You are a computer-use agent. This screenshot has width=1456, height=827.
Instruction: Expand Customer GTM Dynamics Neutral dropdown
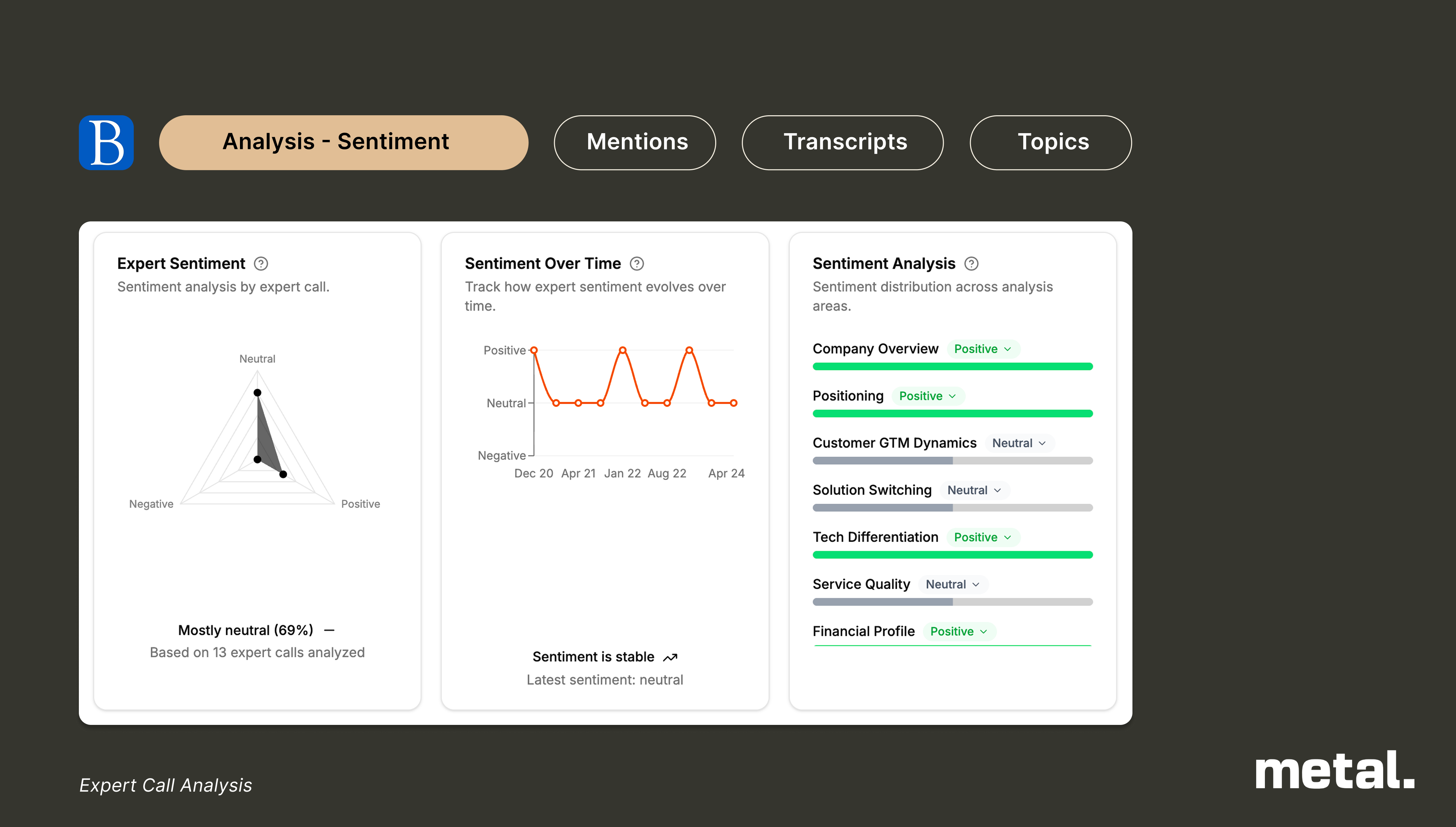coord(1019,443)
